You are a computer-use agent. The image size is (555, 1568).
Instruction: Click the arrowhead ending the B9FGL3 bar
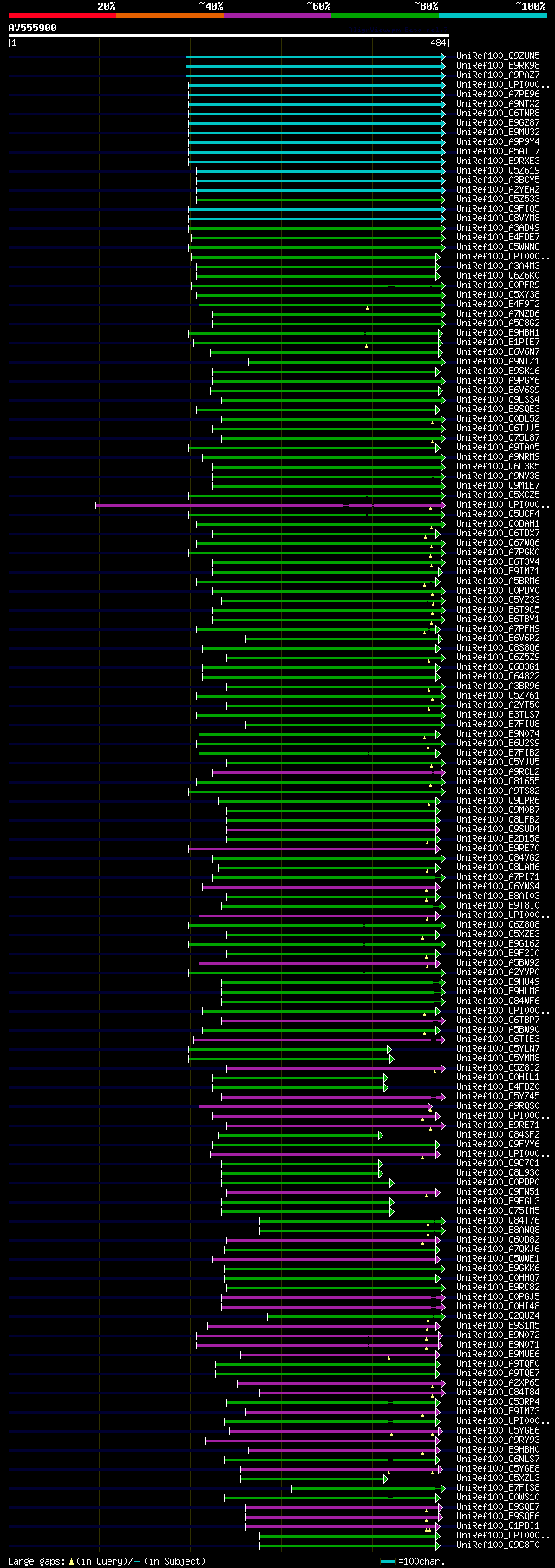click(391, 1201)
